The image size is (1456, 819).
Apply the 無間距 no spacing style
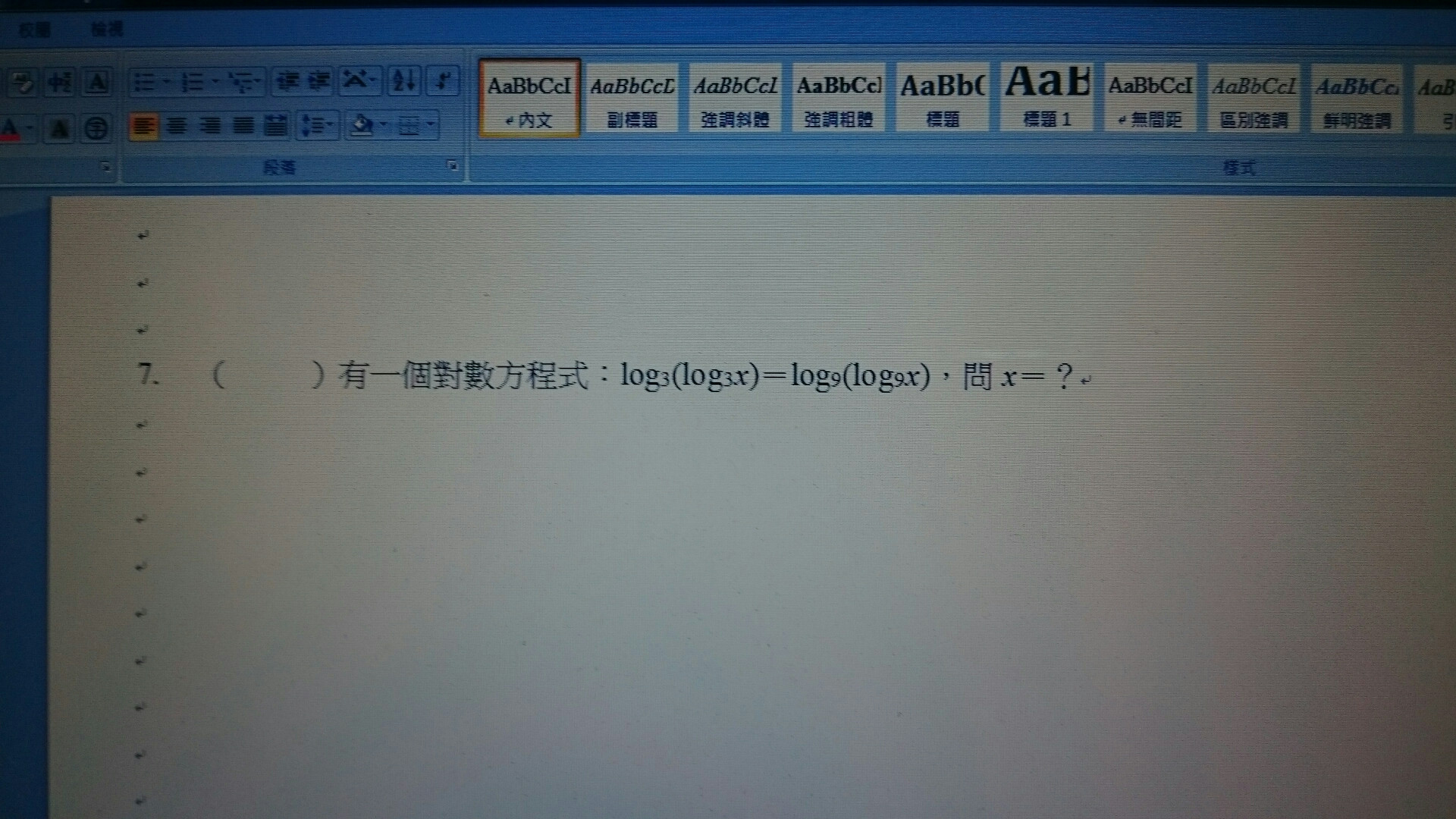pos(1150,99)
